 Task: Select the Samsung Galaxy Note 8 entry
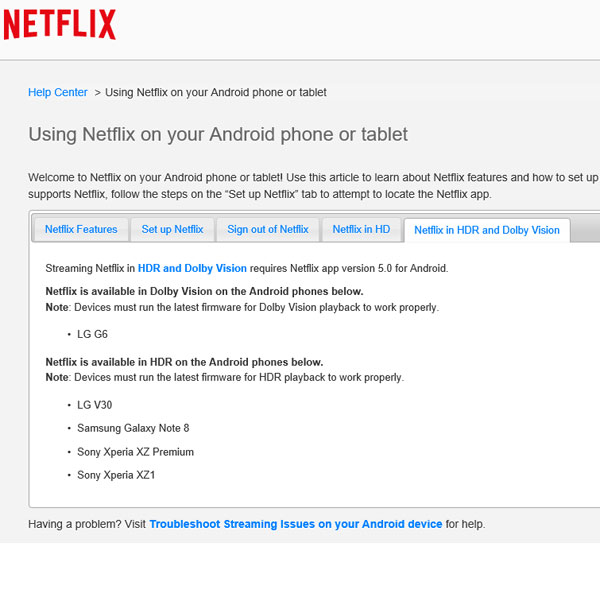coord(133,428)
